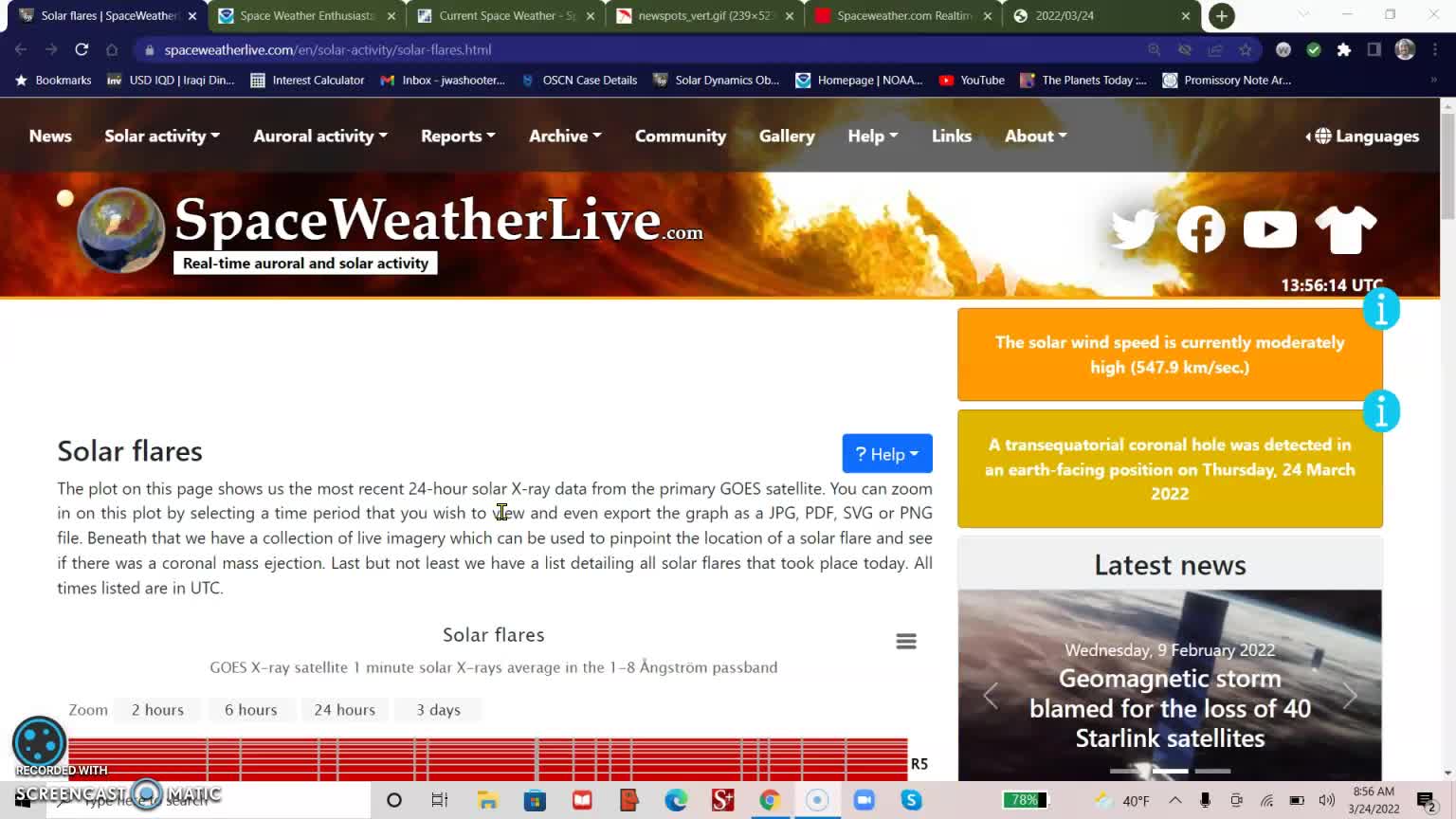
Task: Open the Links page
Action: [x=952, y=136]
